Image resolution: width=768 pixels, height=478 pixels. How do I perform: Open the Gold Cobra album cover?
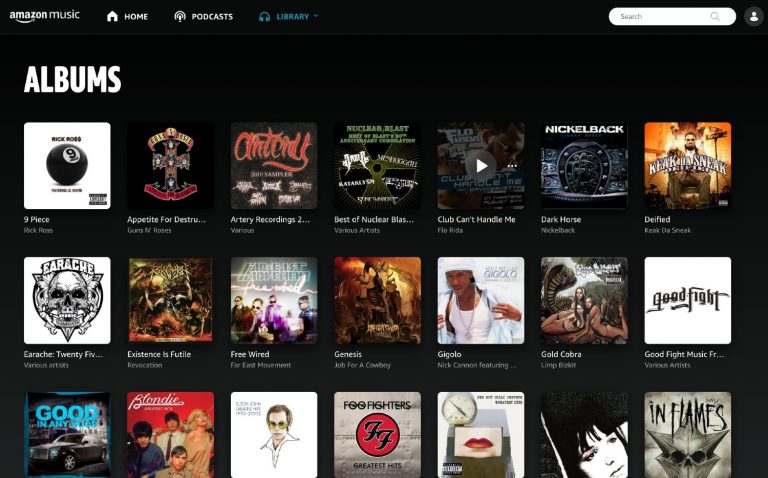pyautogui.click(x=584, y=300)
